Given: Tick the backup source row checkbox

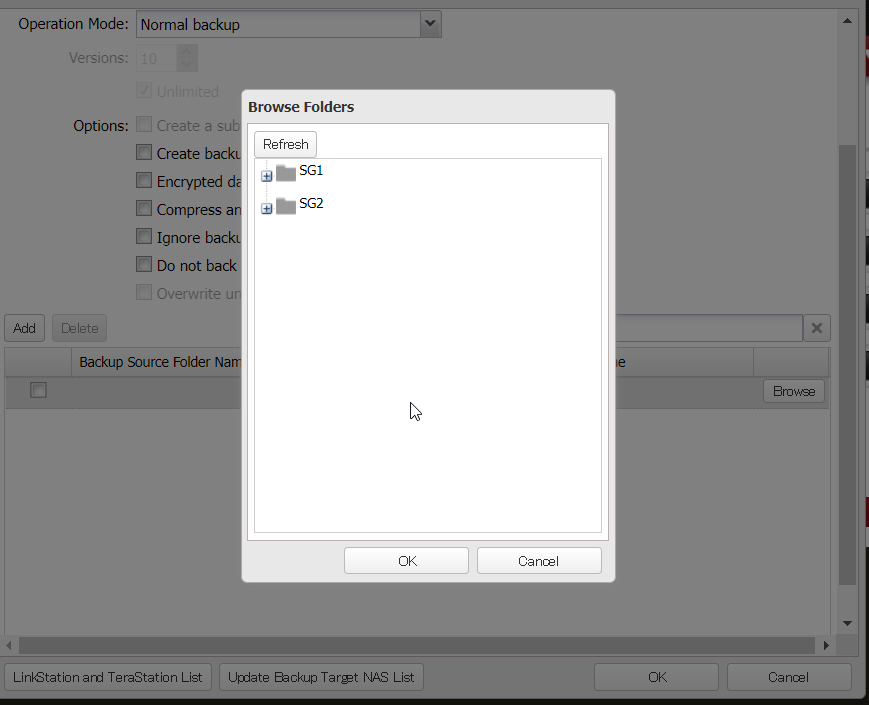Looking at the screenshot, I should pyautogui.click(x=38, y=390).
